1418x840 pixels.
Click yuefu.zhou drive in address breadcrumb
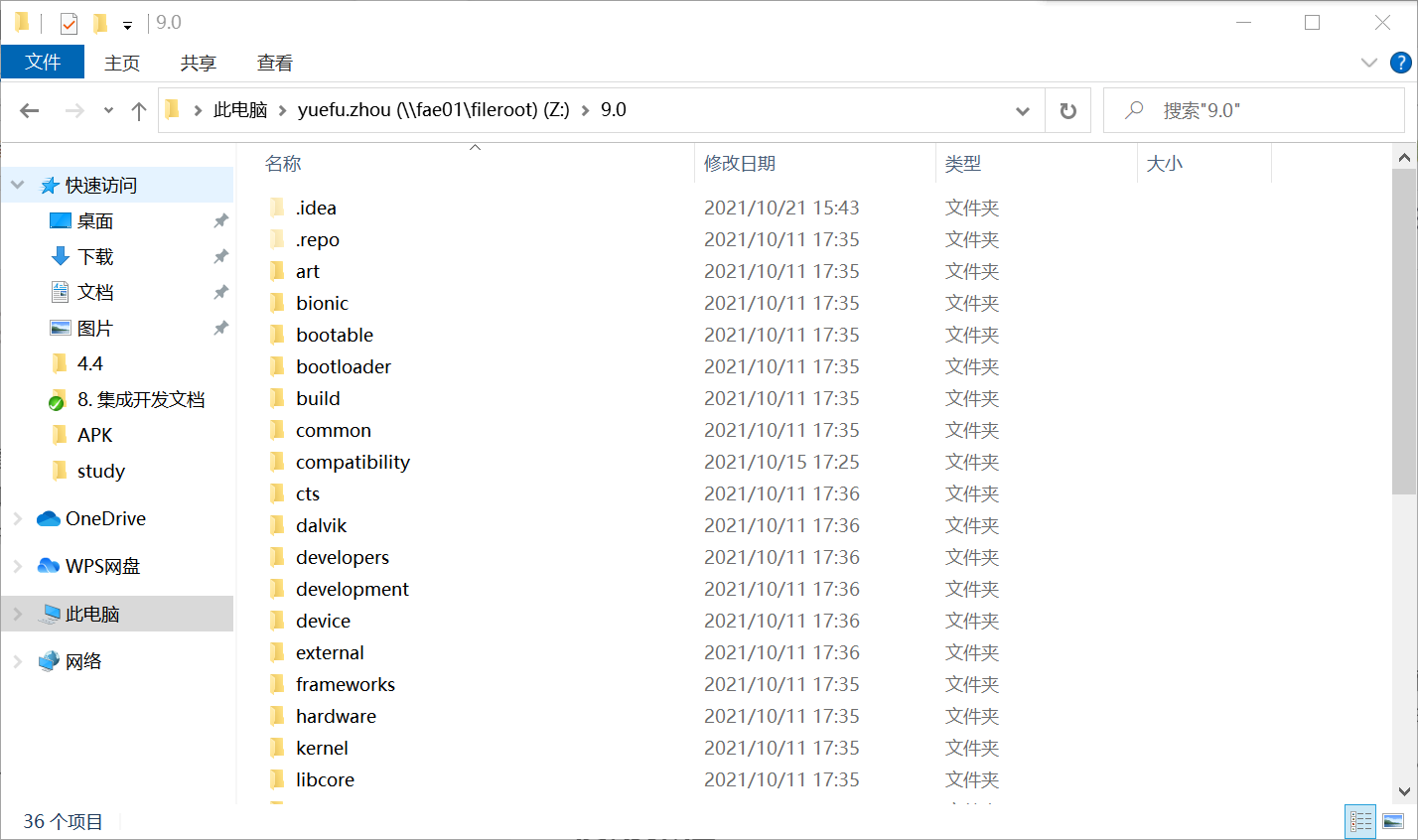(433, 110)
